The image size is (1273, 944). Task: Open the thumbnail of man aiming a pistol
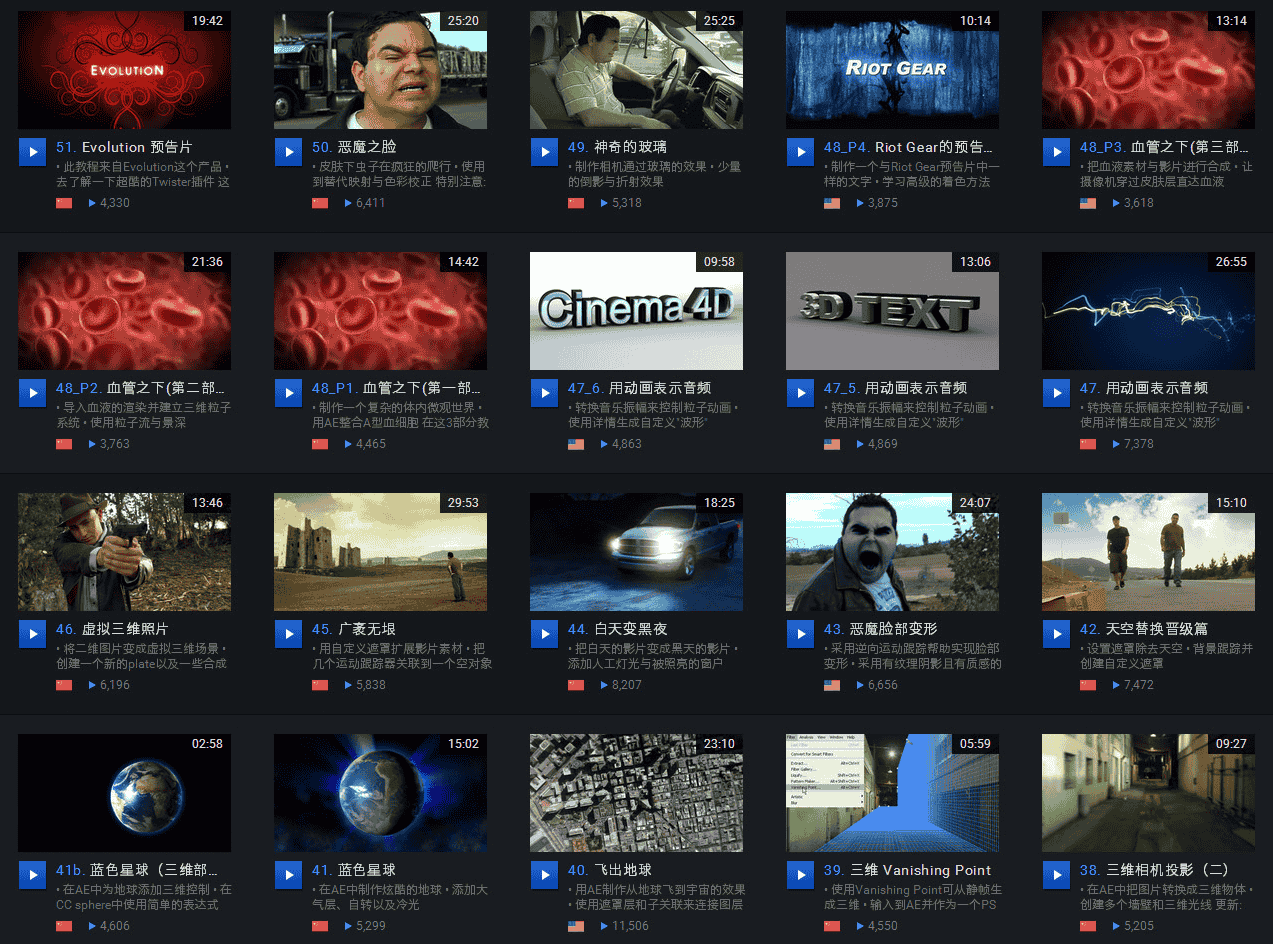pyautogui.click(x=125, y=552)
